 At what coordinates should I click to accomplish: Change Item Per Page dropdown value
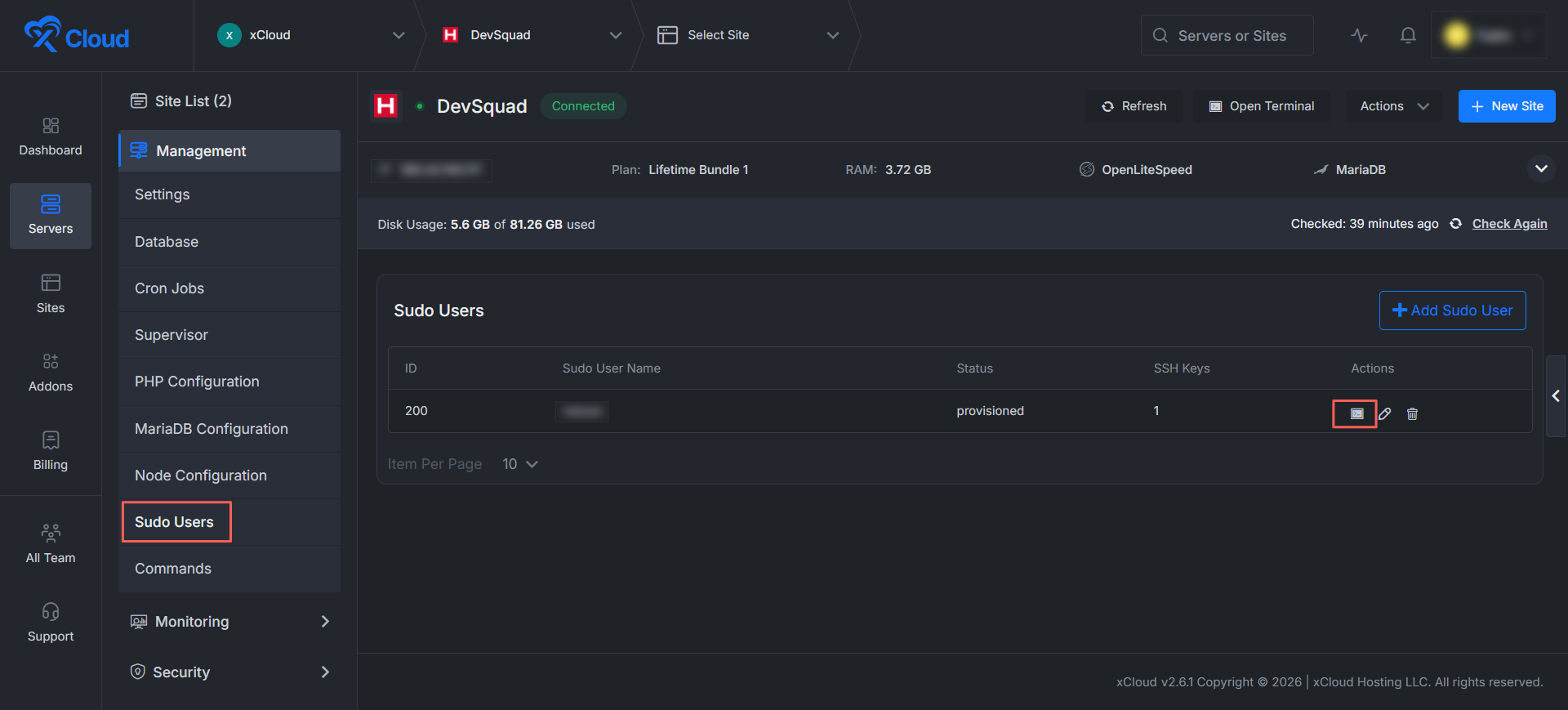tap(519, 464)
